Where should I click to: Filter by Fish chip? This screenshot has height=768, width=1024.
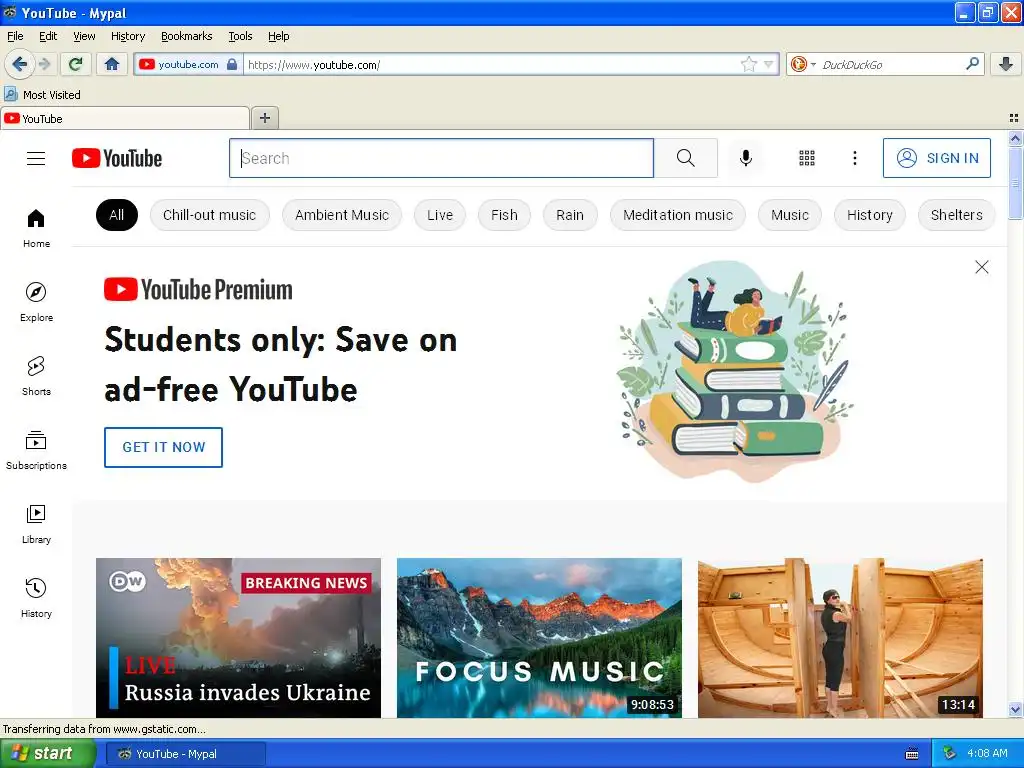coord(504,215)
